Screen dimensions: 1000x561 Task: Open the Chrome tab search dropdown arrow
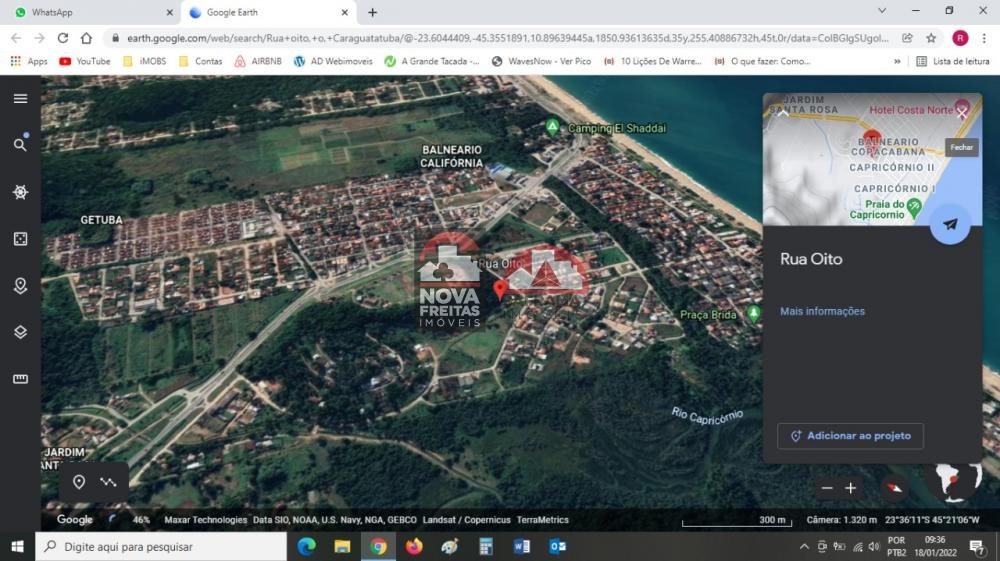pyautogui.click(x=881, y=12)
